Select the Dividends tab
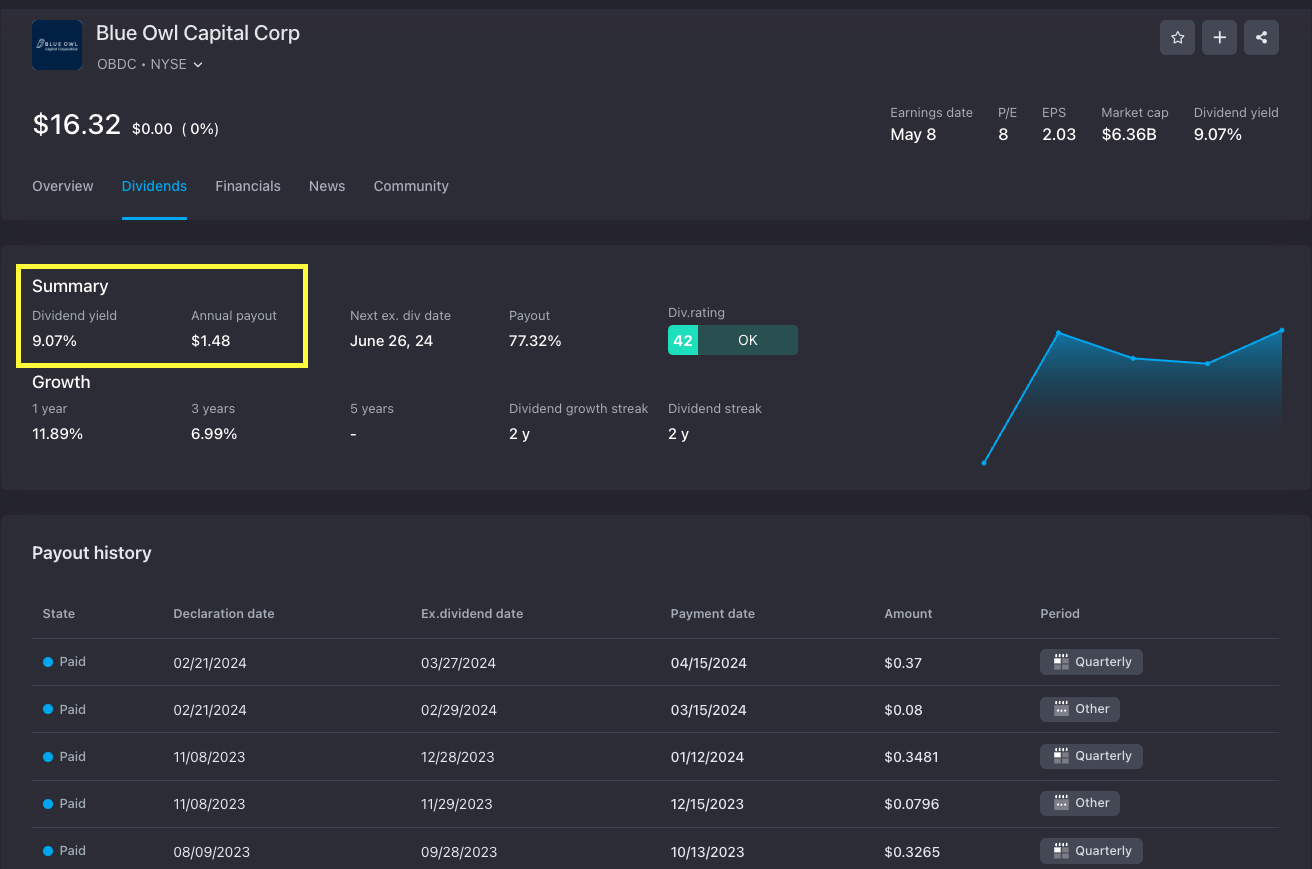 coord(154,186)
